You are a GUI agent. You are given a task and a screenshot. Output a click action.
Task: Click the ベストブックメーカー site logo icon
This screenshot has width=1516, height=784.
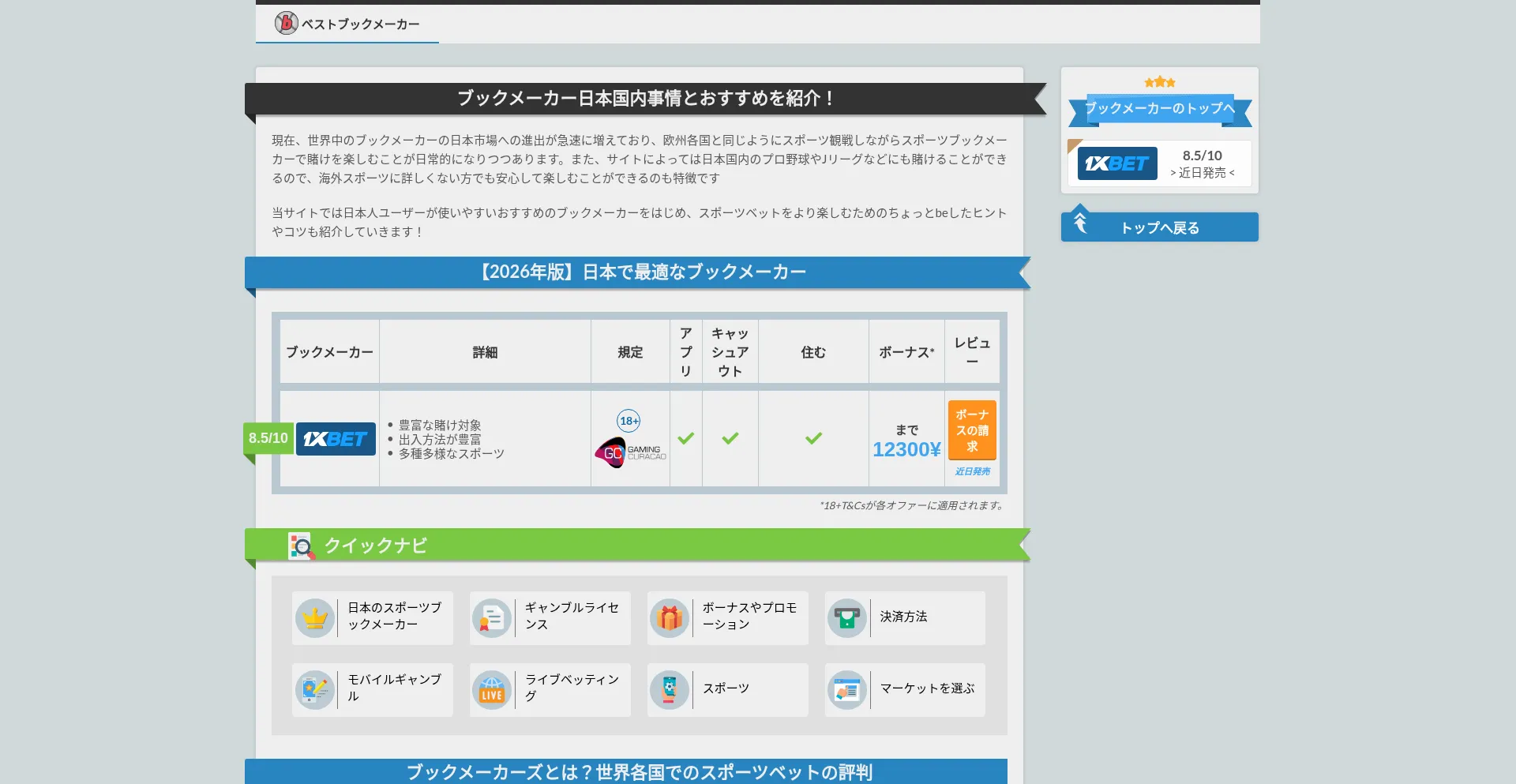click(x=286, y=24)
